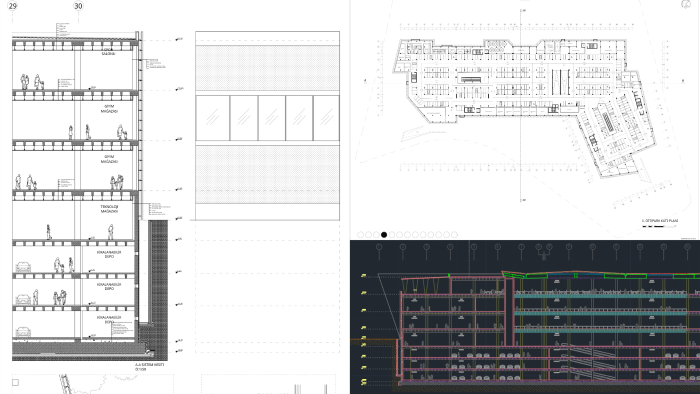Go to the first slide dot
Viewport: 700px width, 394px height.
coord(361,235)
